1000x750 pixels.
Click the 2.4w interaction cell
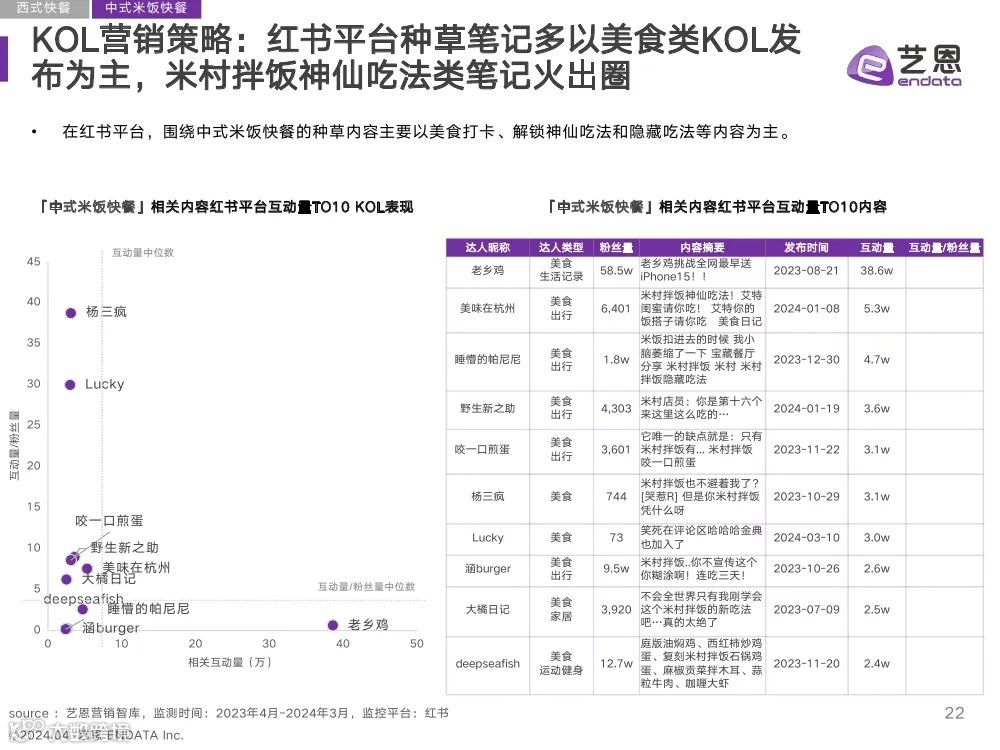click(876, 664)
